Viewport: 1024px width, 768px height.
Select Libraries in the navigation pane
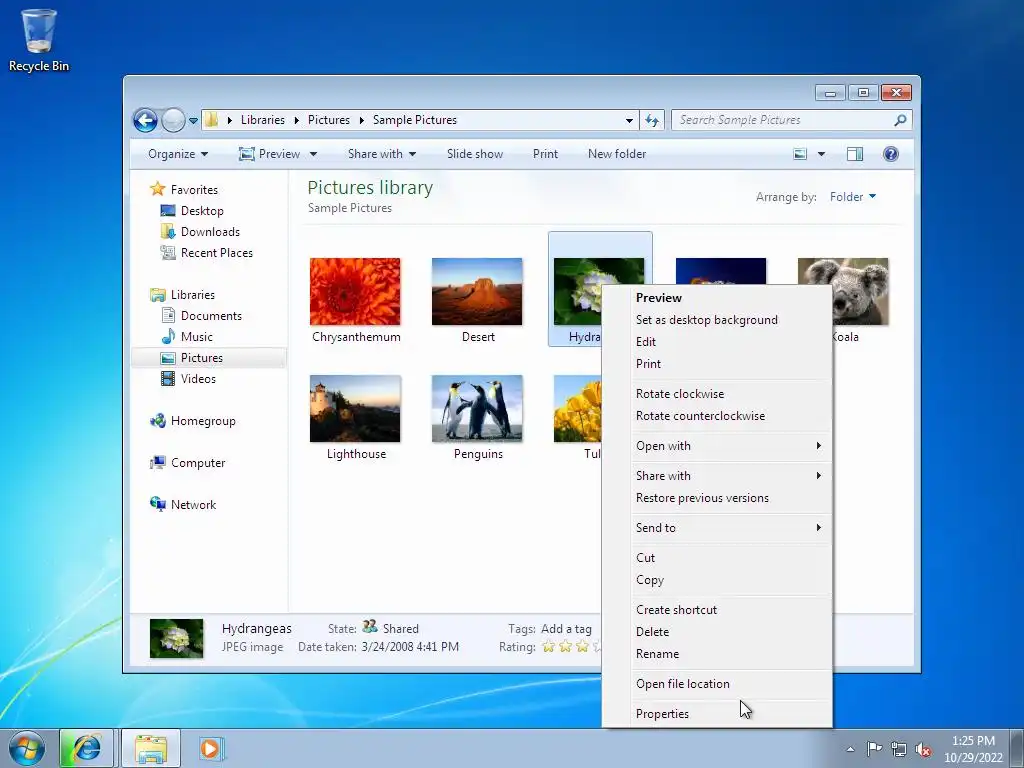[x=193, y=295]
